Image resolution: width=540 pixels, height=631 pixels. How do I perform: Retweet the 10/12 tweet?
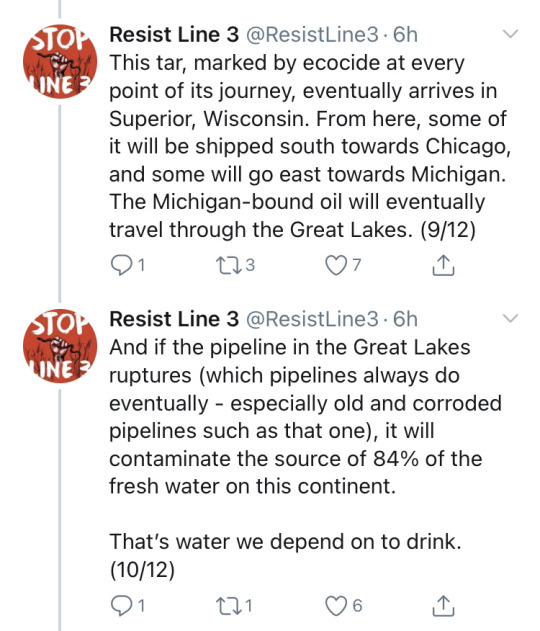pos(227,606)
